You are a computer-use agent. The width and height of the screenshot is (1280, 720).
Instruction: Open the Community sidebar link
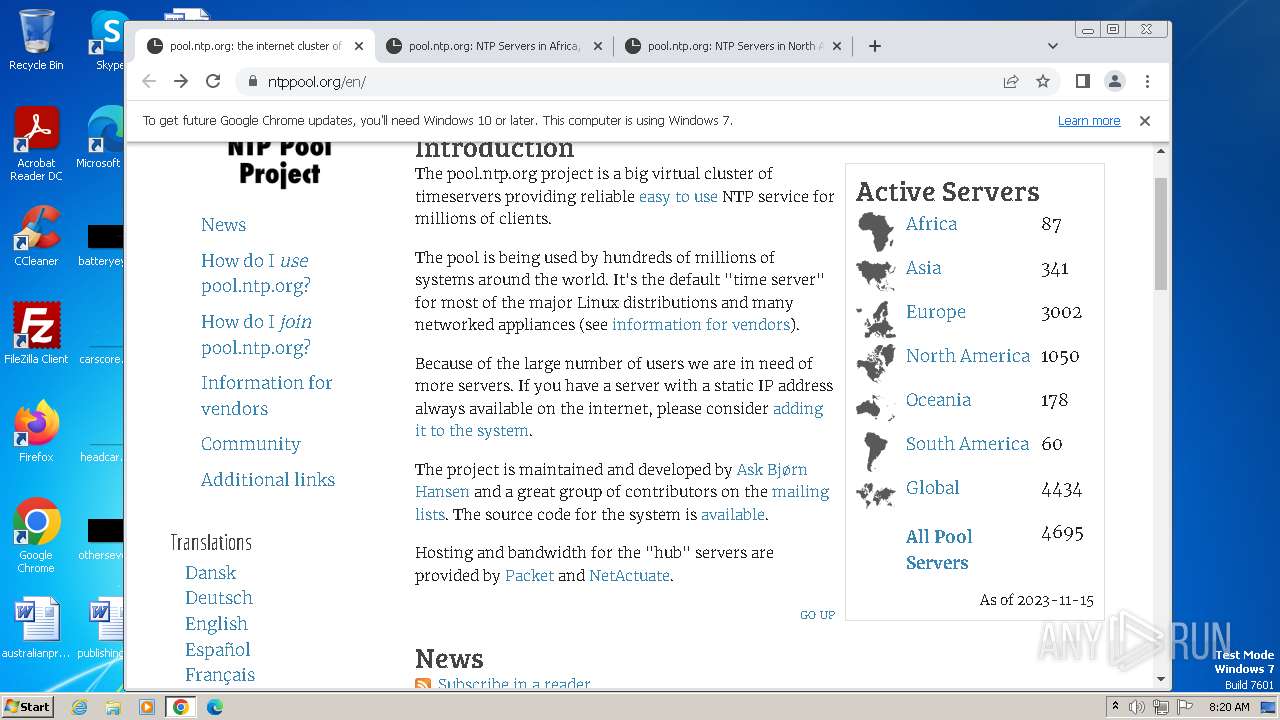tap(250, 444)
